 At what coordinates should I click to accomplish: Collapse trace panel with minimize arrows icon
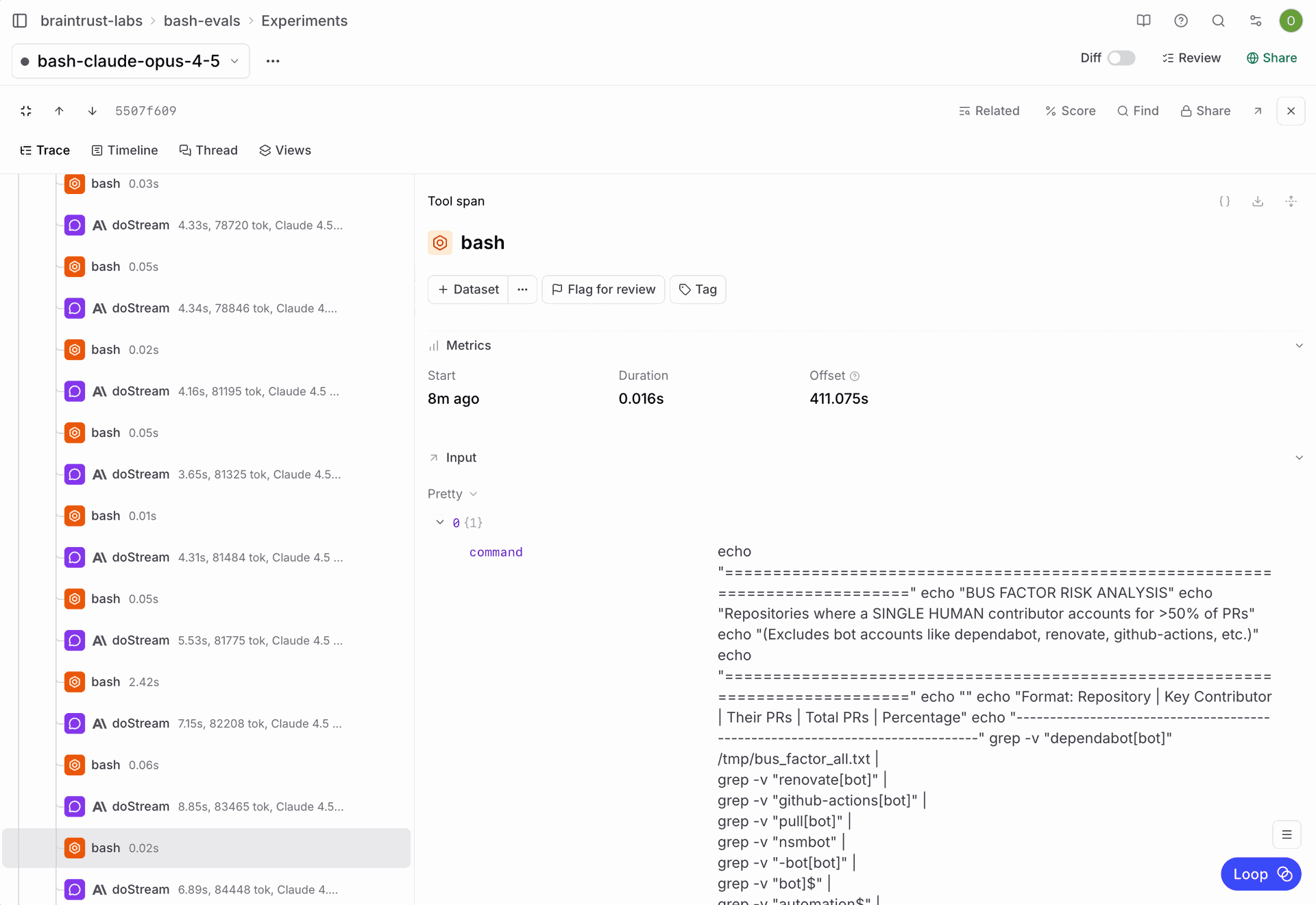point(26,111)
